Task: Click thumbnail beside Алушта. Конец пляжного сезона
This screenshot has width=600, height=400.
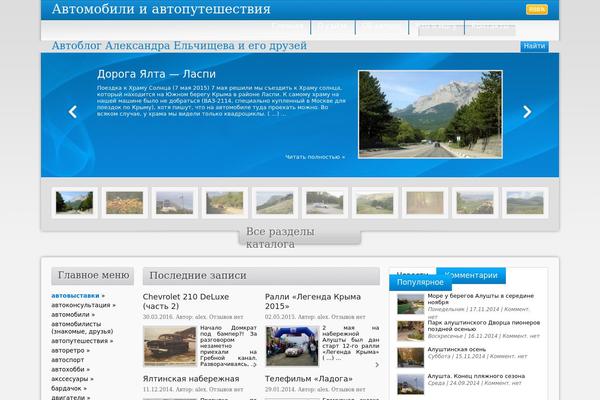Action: [x=410, y=384]
